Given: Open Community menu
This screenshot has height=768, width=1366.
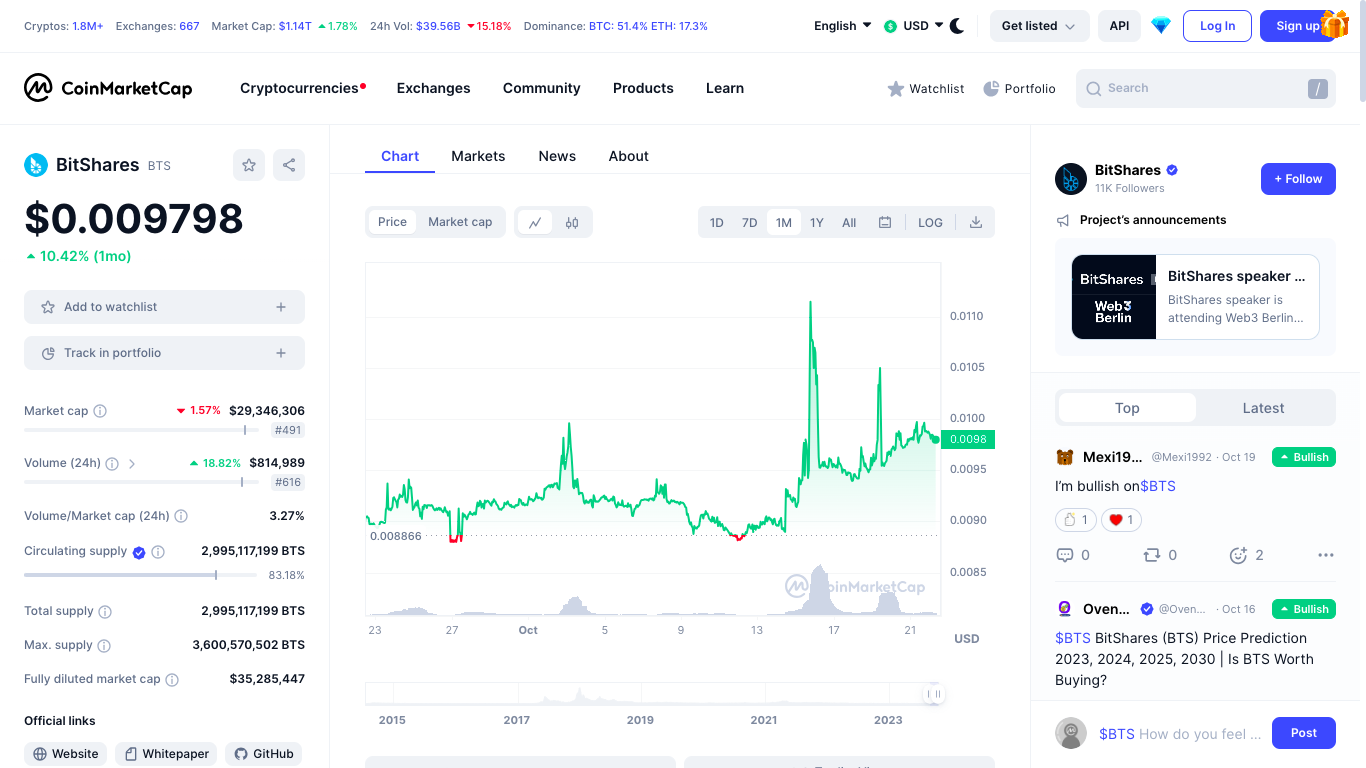Looking at the screenshot, I should click(541, 88).
